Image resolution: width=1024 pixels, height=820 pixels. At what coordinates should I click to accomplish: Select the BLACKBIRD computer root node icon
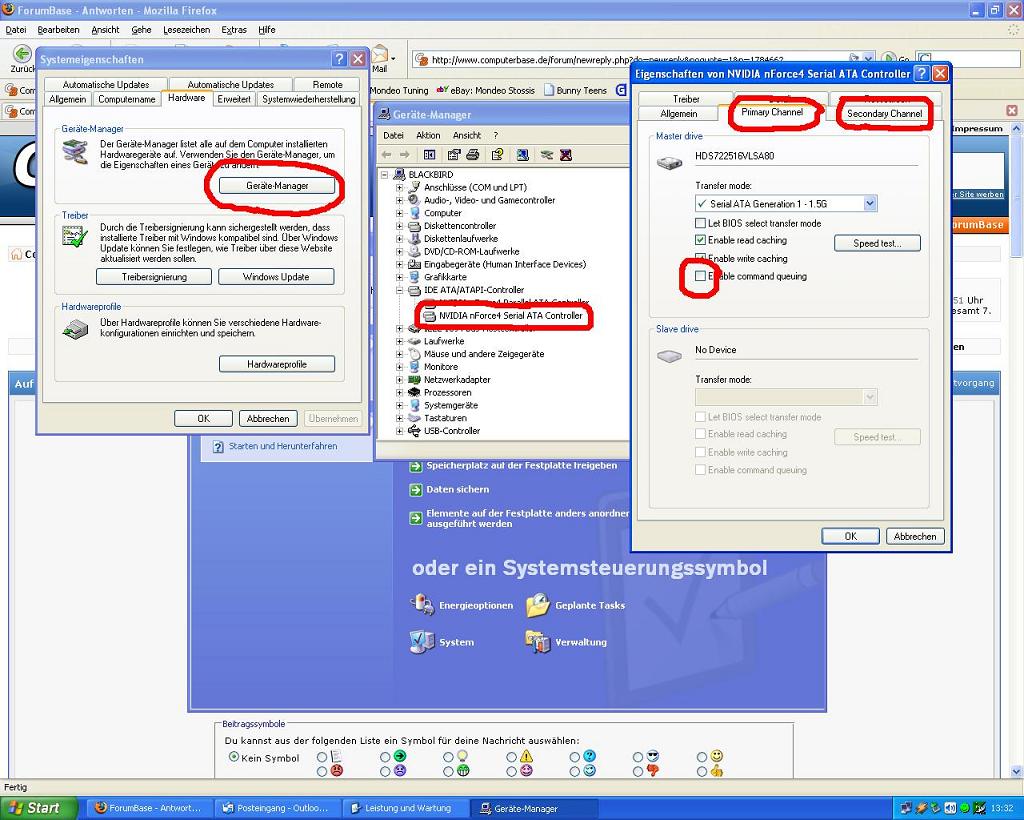[x=400, y=174]
